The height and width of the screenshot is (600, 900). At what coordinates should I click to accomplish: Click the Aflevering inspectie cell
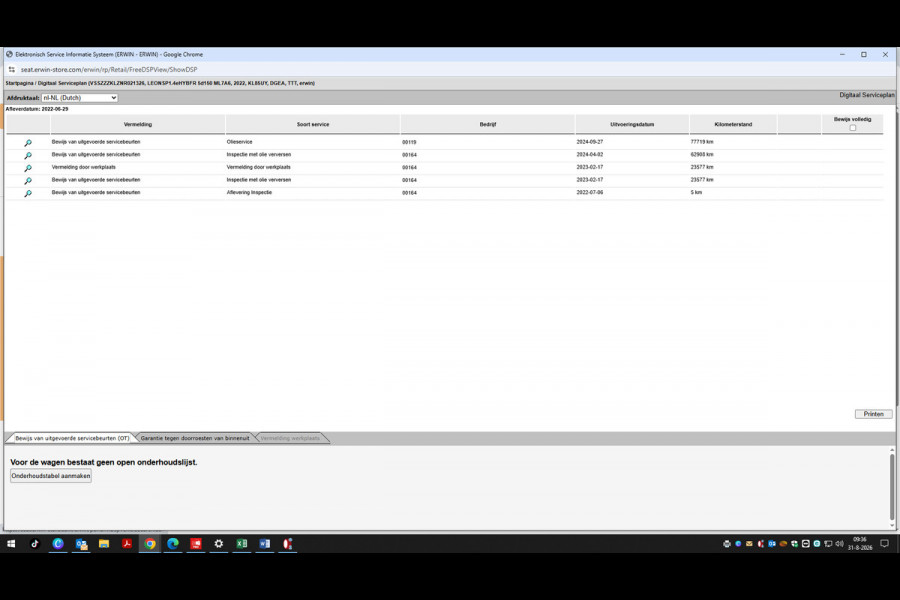tap(249, 192)
